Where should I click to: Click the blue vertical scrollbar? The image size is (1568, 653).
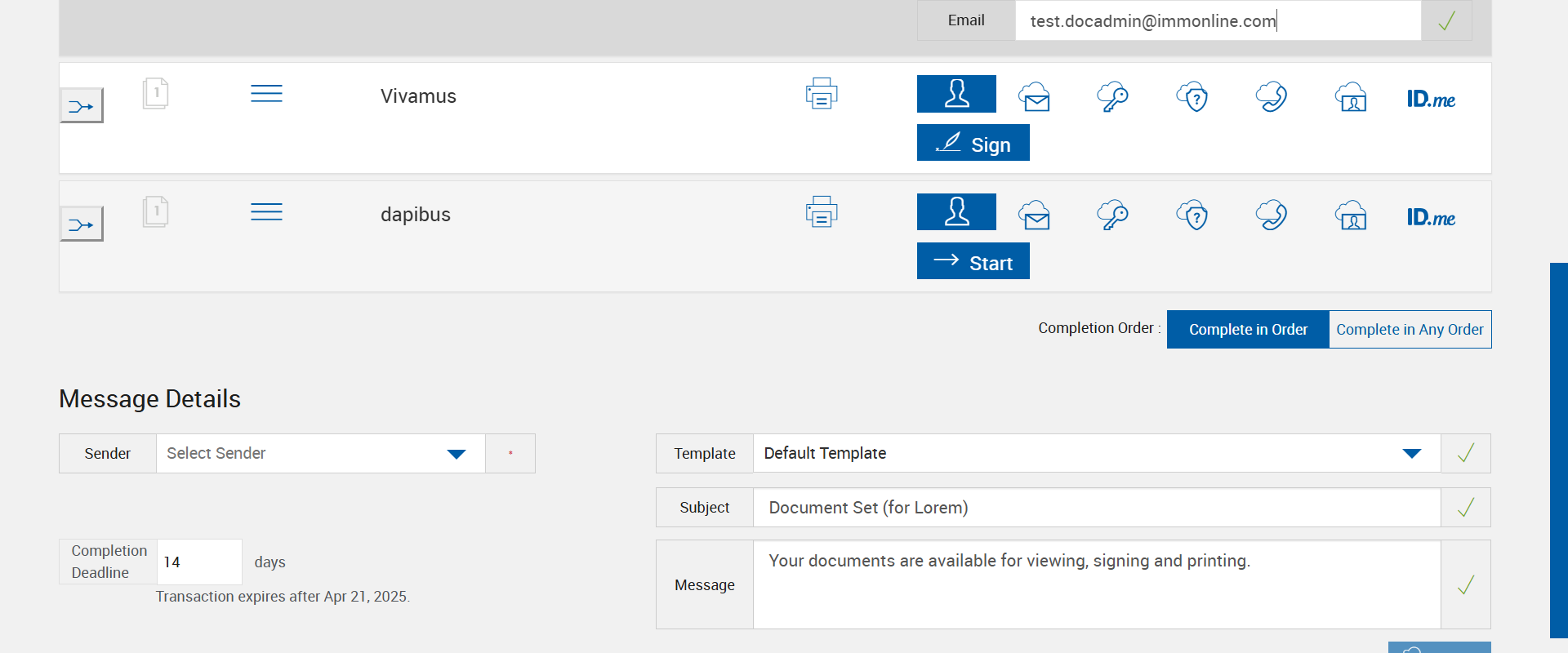[1558, 449]
